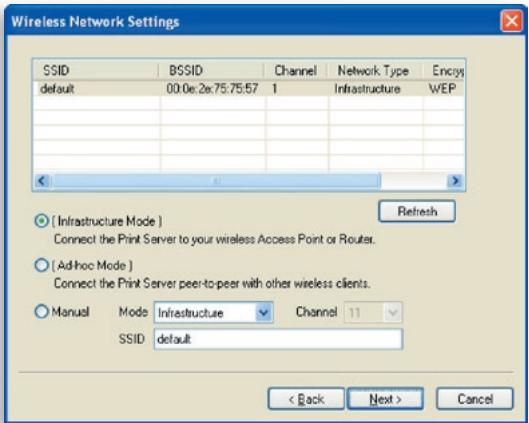The image size is (529, 423).
Task: Click the cut-off Encryption column header
Action: click(x=443, y=70)
